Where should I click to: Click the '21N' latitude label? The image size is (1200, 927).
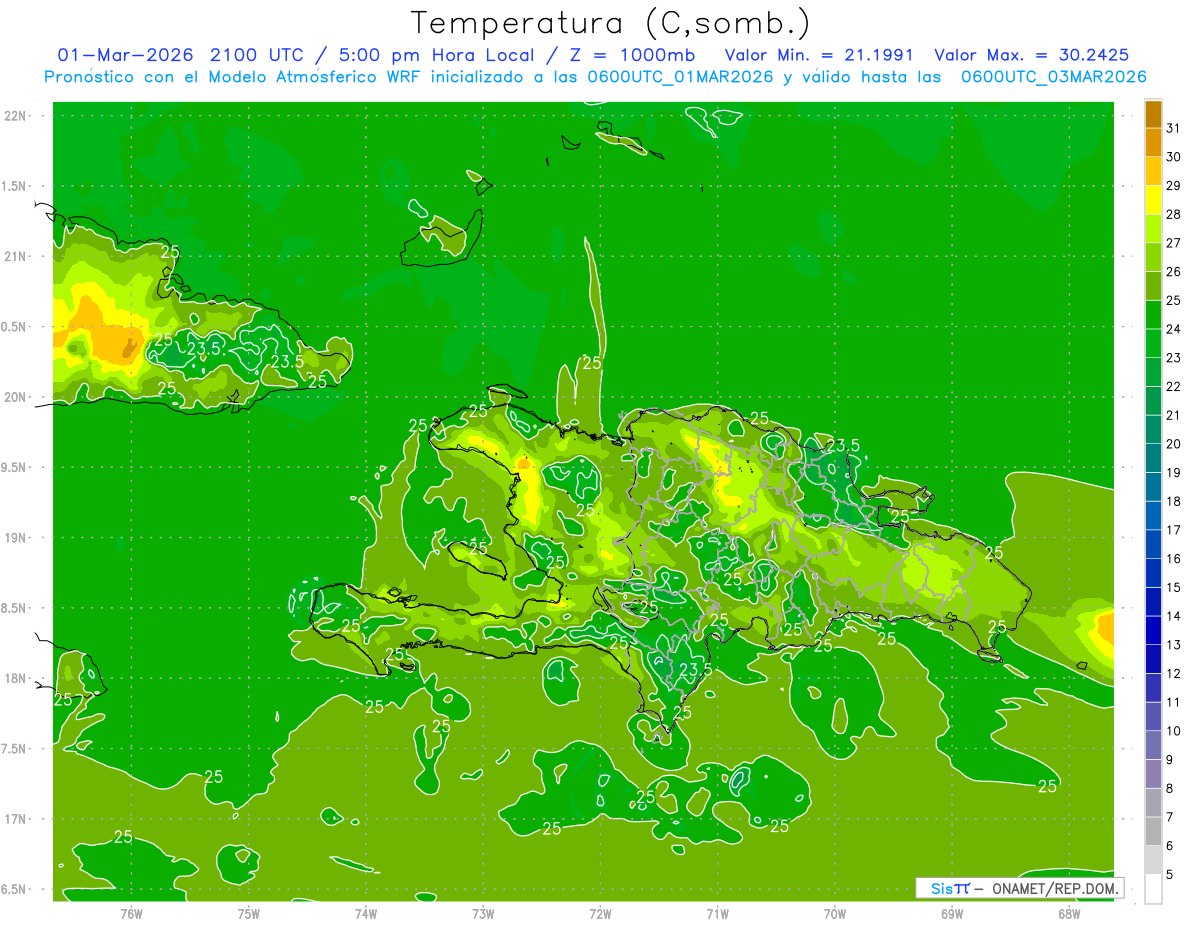[x=16, y=256]
